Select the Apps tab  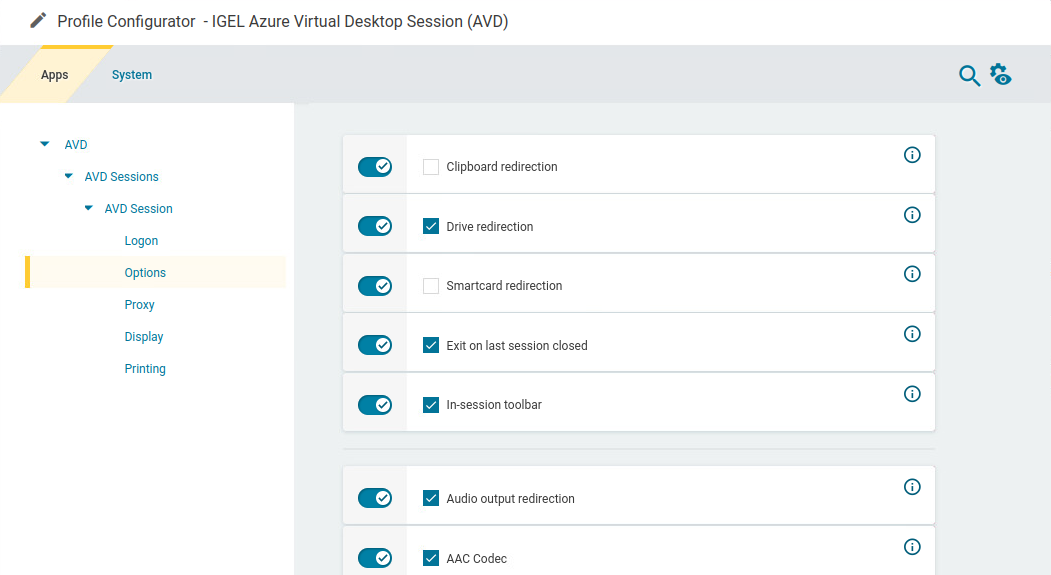click(55, 75)
